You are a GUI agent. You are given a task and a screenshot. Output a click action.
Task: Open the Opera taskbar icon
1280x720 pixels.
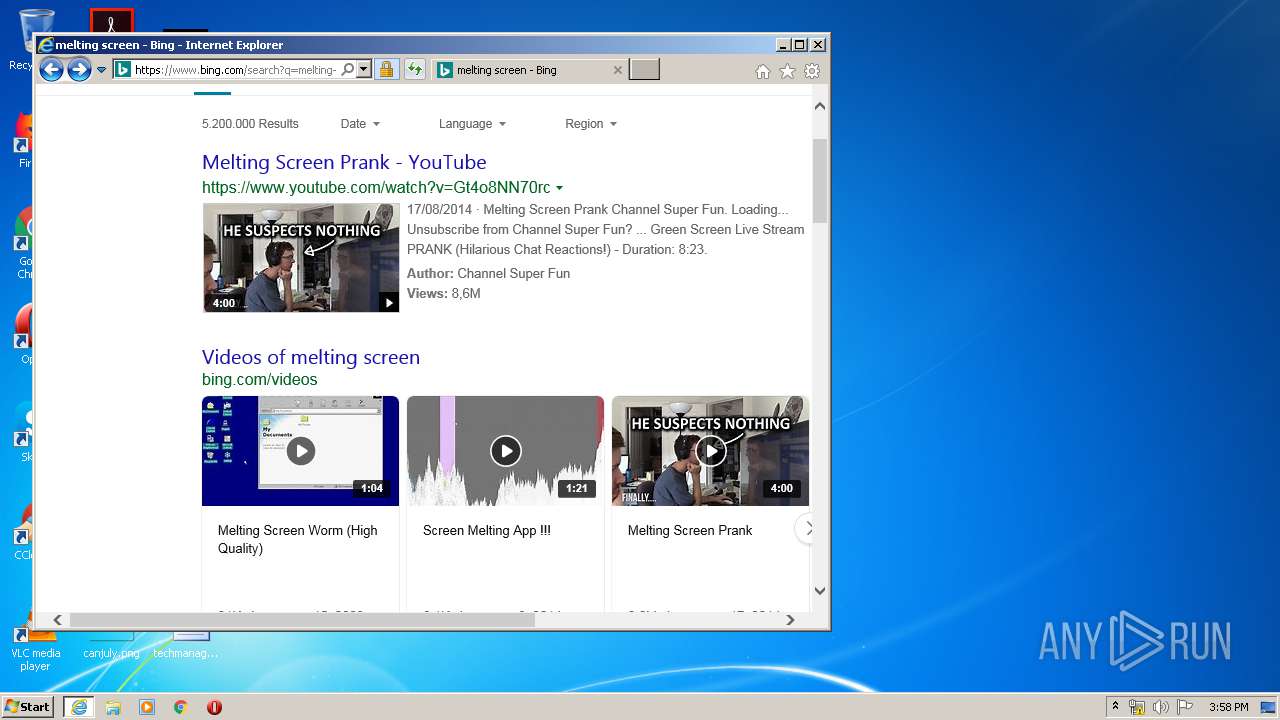(x=214, y=707)
